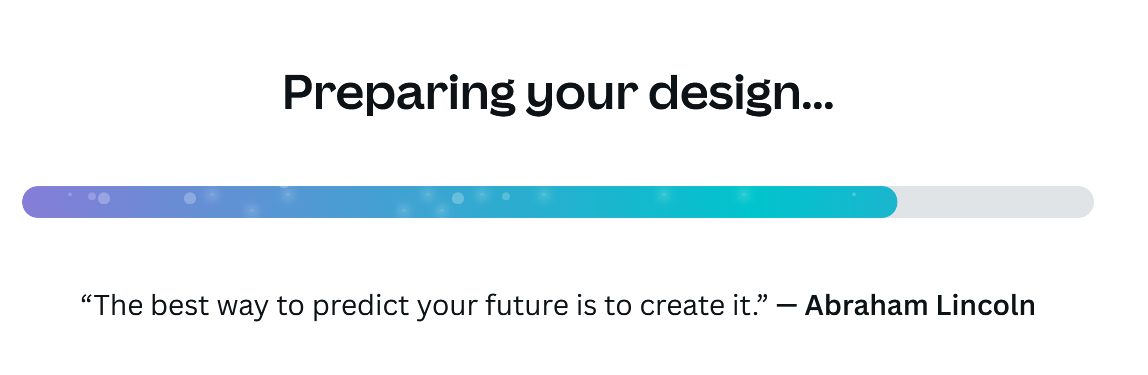Click the purple start of the progress bar

[x=44, y=202]
